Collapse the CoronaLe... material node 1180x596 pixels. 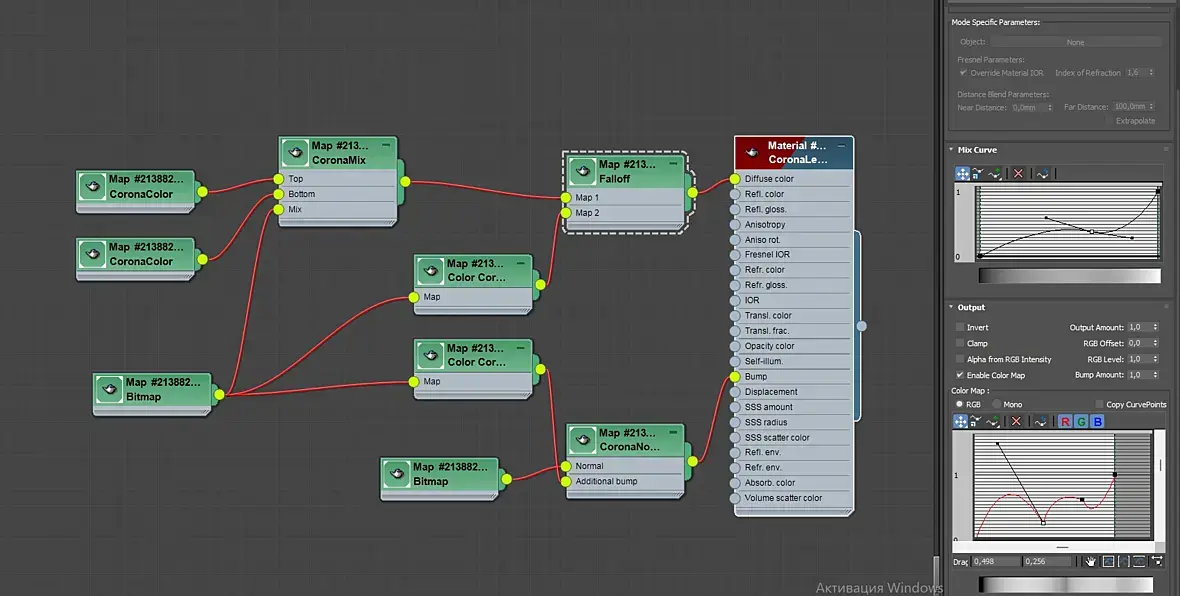tap(841, 145)
